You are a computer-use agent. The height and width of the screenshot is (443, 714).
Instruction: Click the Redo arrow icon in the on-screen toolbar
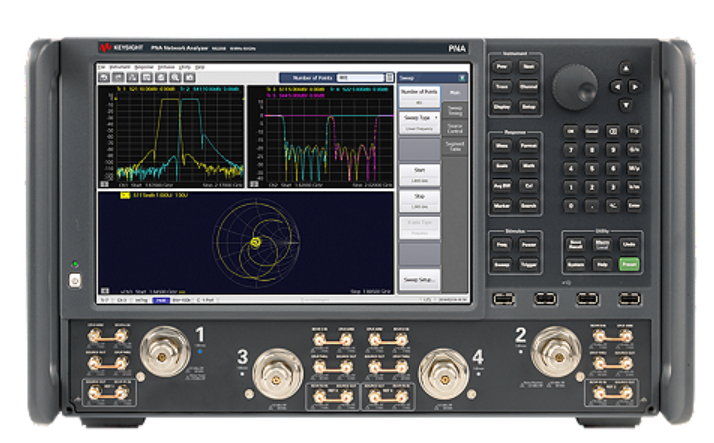click(x=118, y=77)
